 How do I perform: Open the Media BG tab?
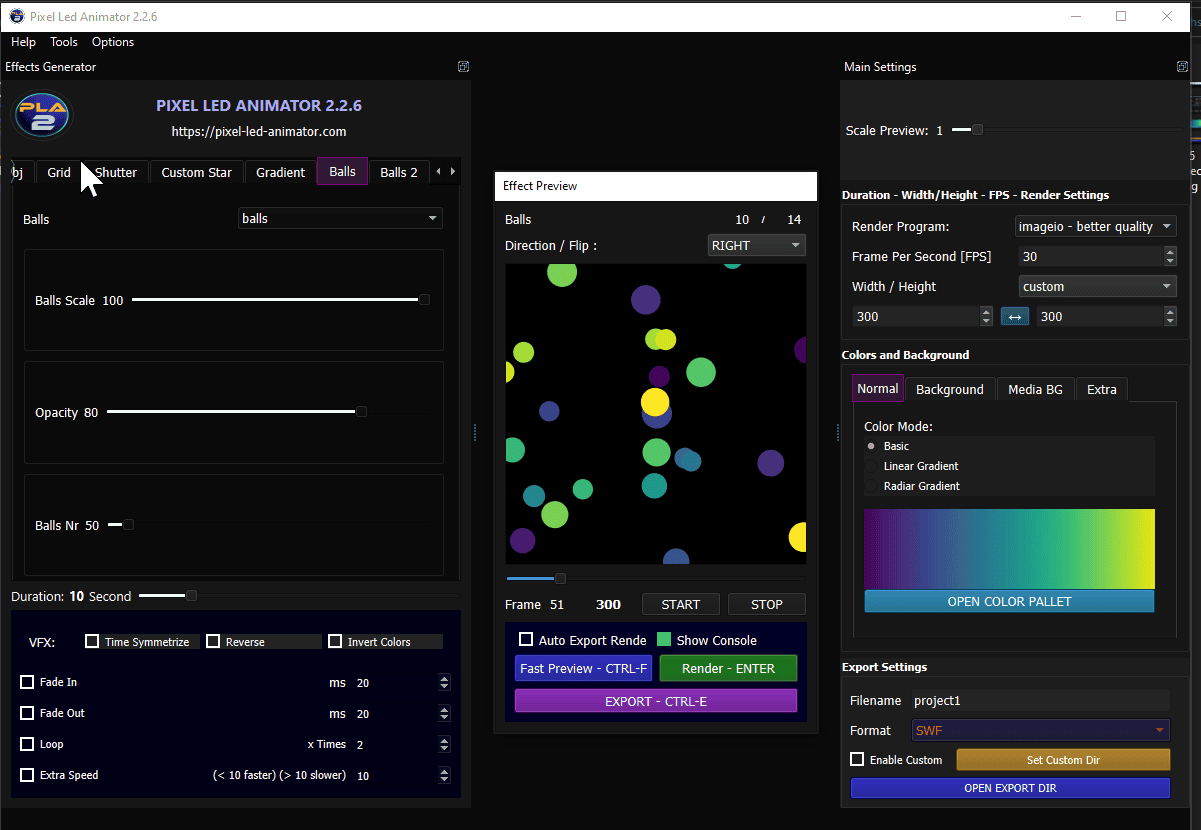pyautogui.click(x=1035, y=389)
